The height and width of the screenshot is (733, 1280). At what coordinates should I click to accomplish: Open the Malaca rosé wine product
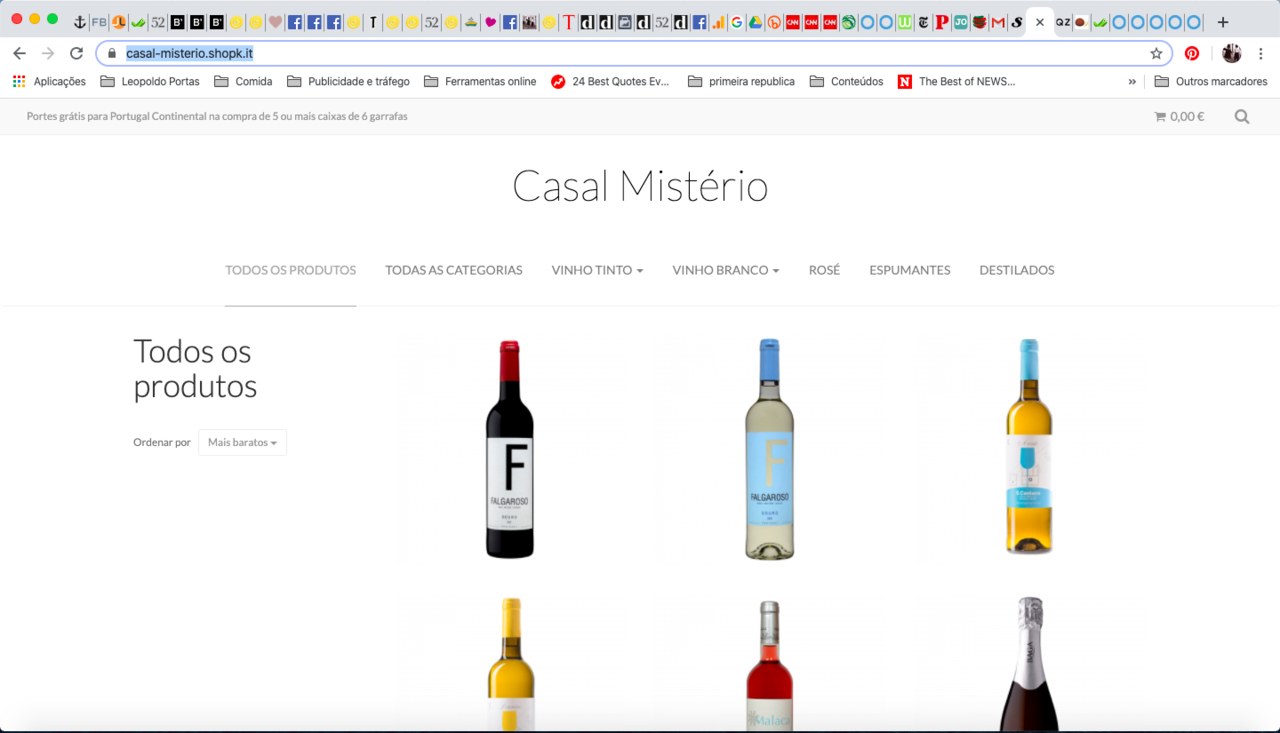pos(769,666)
